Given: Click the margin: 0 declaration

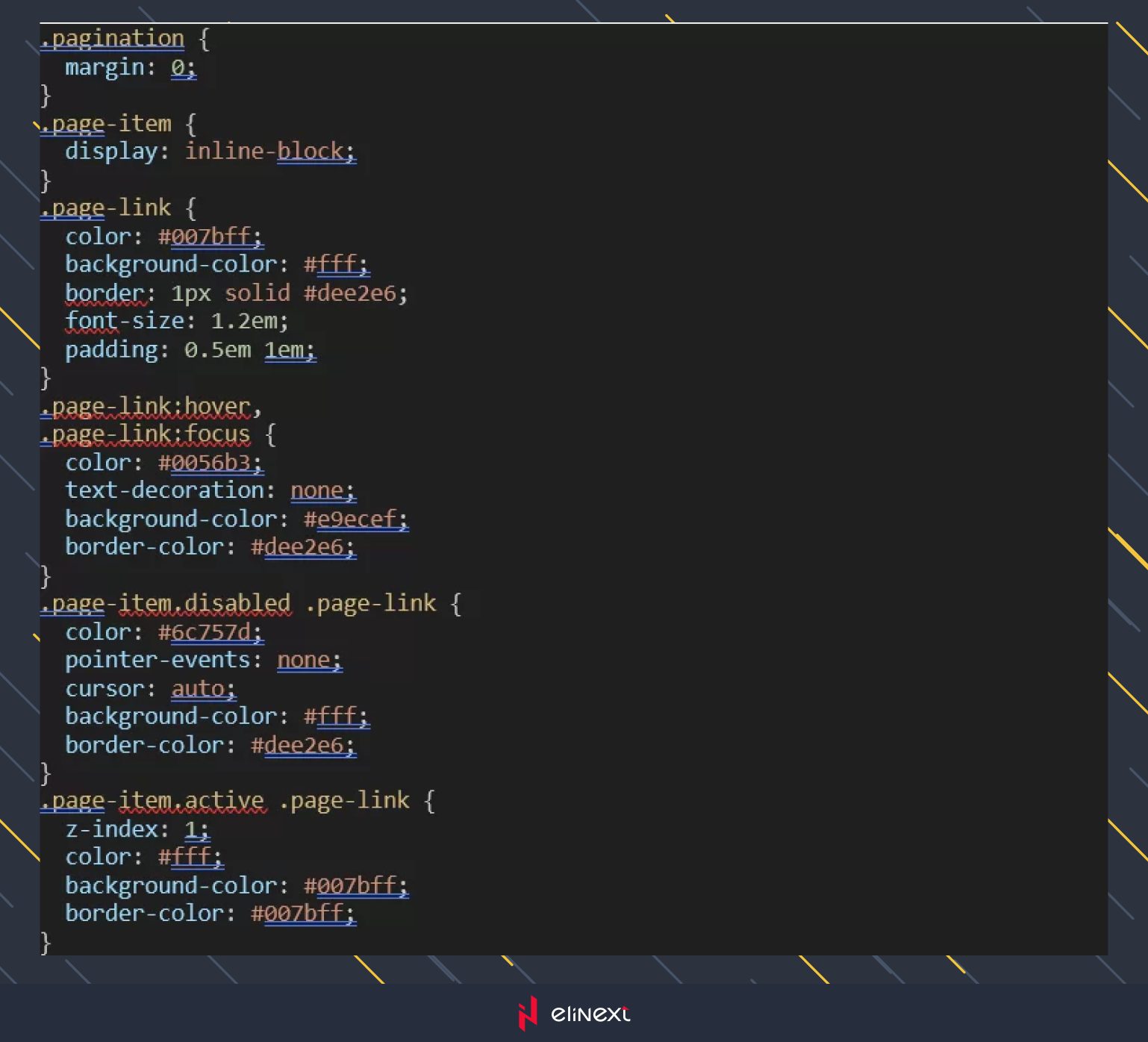Looking at the screenshot, I should [130, 67].
